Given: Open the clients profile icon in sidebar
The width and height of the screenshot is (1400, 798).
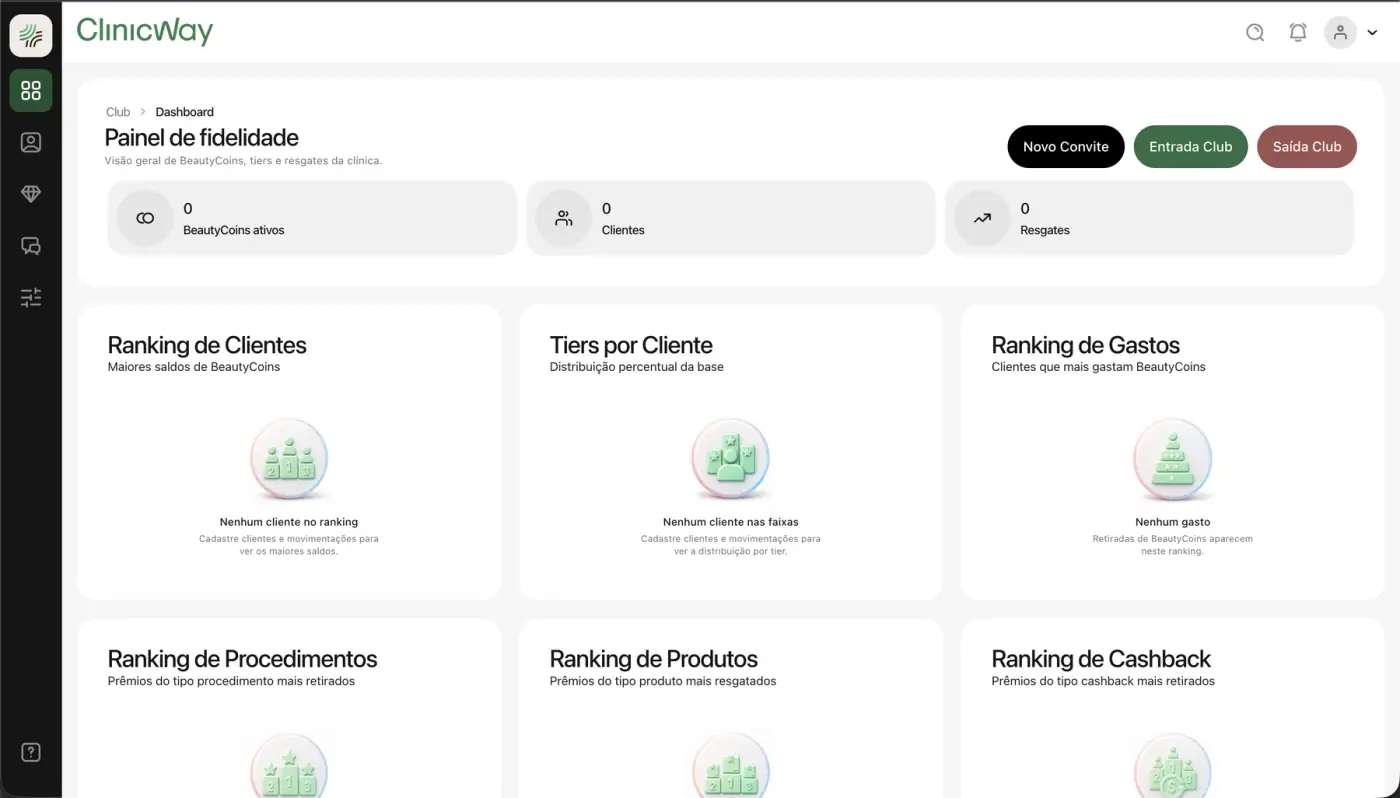Looking at the screenshot, I should [x=31, y=143].
